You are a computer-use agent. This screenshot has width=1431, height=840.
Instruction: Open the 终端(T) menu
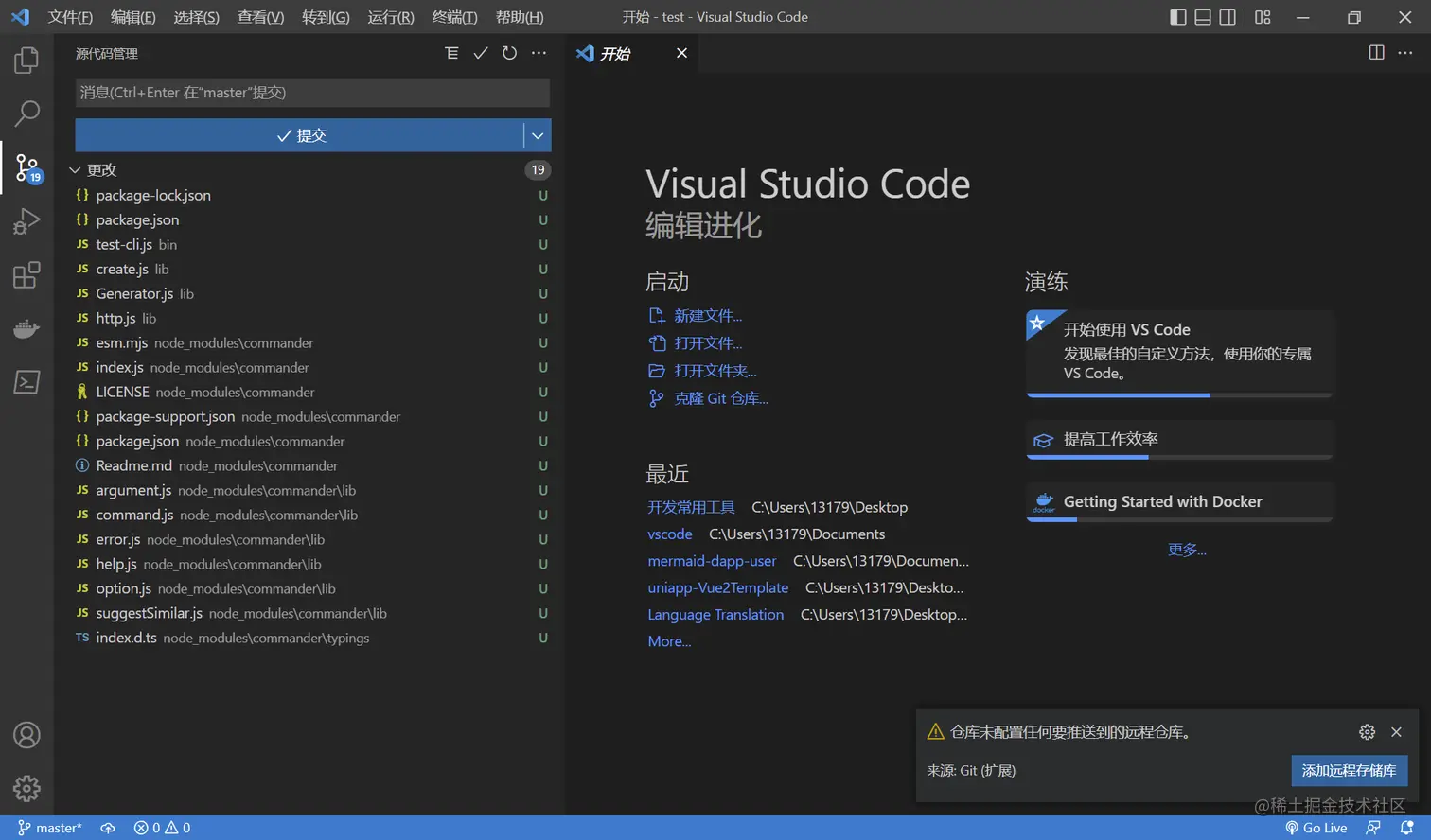[x=454, y=17]
